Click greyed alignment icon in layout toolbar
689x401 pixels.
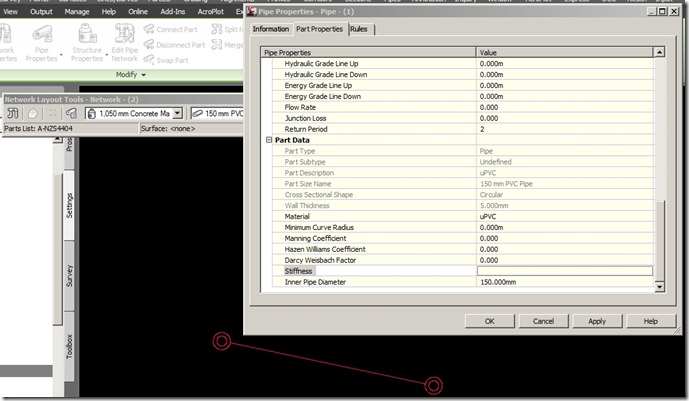52,113
